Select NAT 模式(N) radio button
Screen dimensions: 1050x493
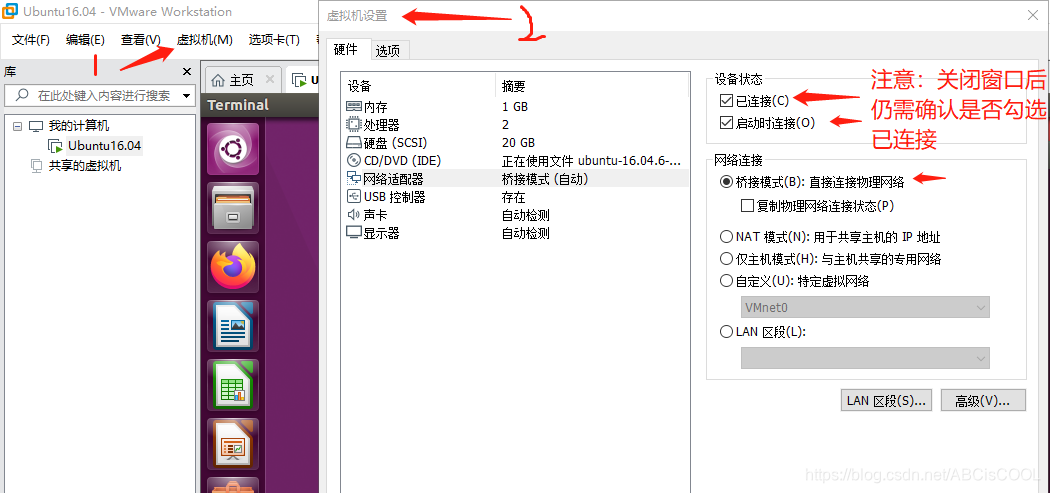point(726,236)
